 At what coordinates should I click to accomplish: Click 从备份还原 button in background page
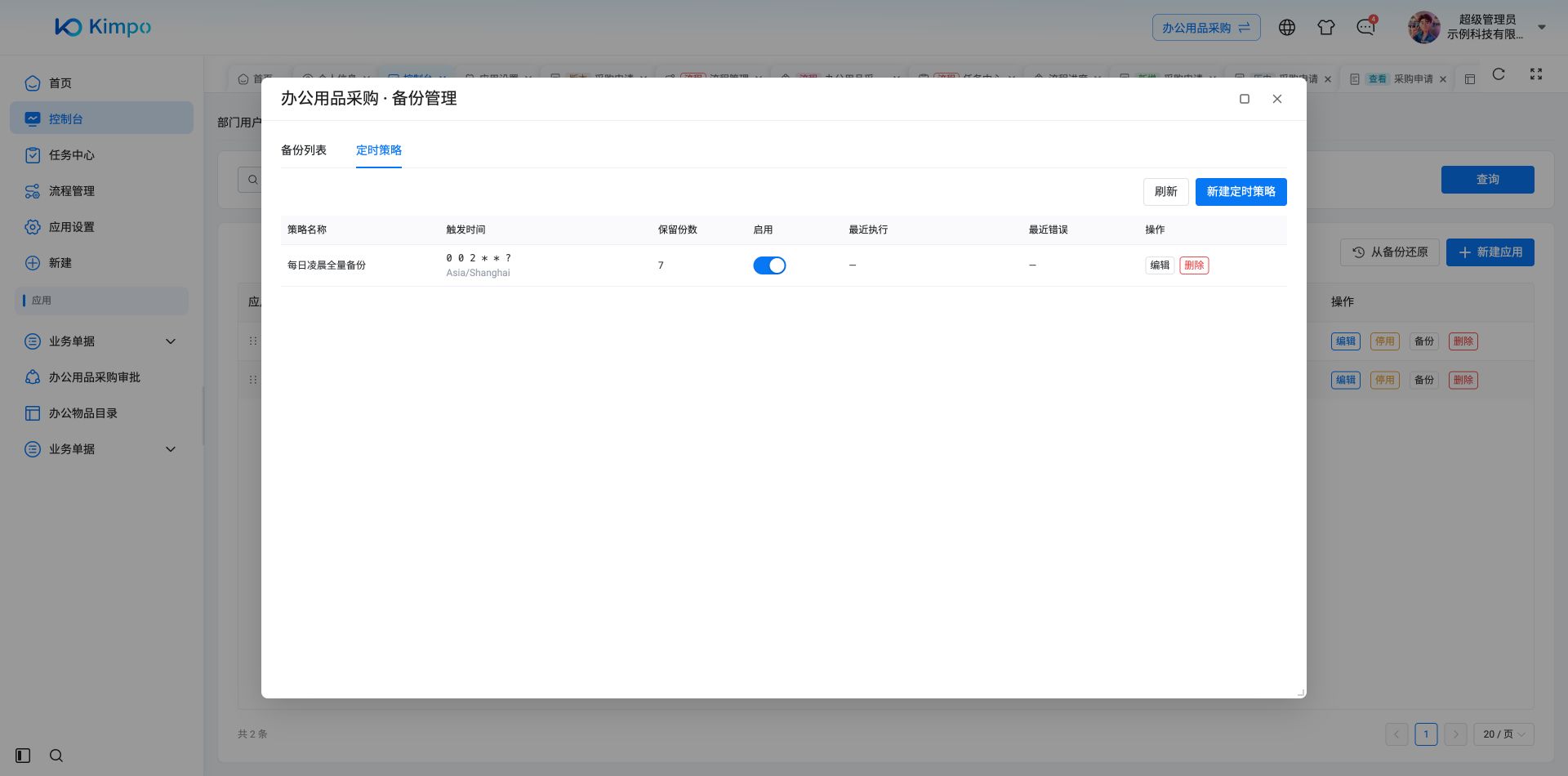click(x=1390, y=252)
